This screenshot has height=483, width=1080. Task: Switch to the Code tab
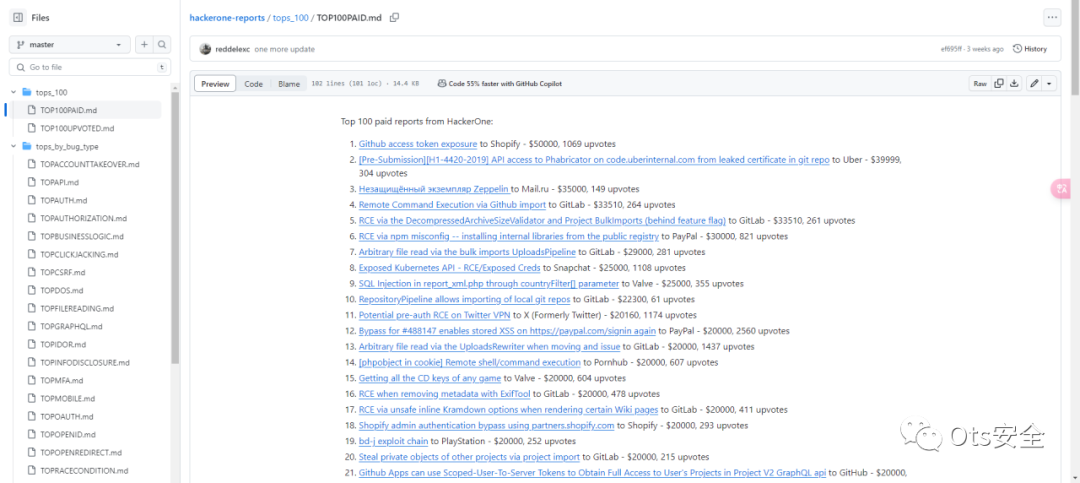(253, 84)
